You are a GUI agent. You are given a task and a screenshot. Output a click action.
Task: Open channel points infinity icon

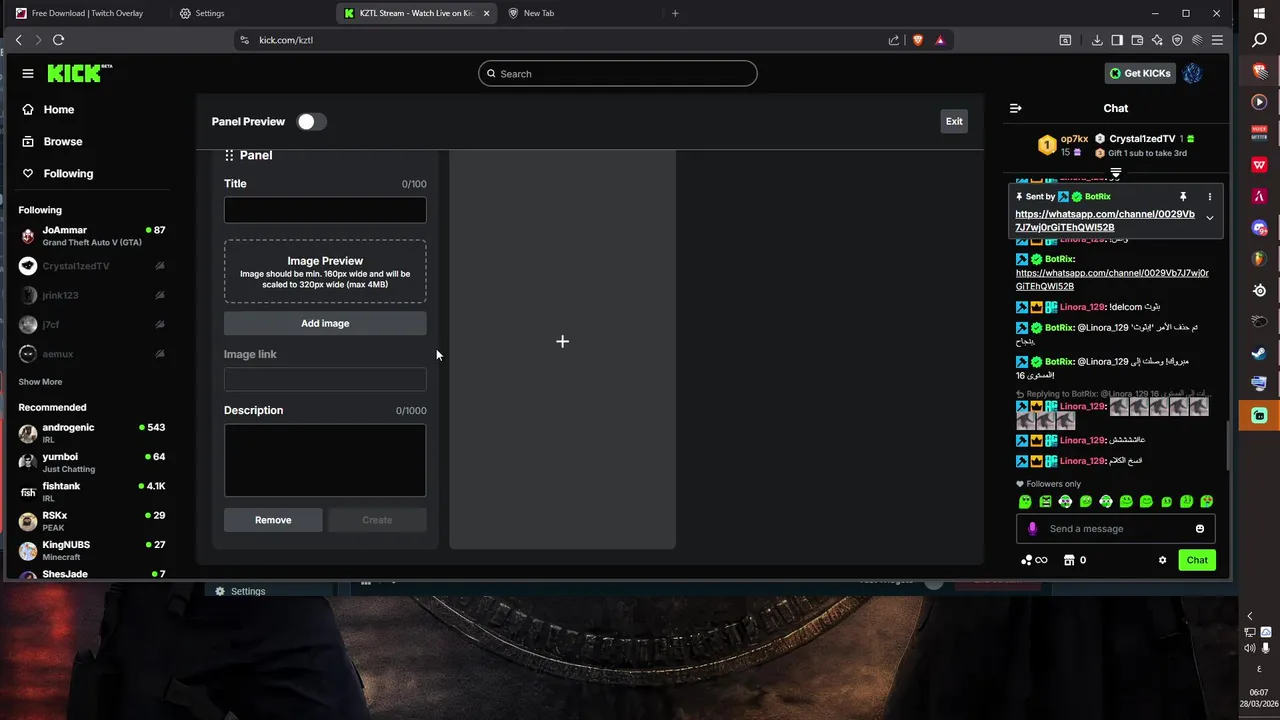point(1034,560)
